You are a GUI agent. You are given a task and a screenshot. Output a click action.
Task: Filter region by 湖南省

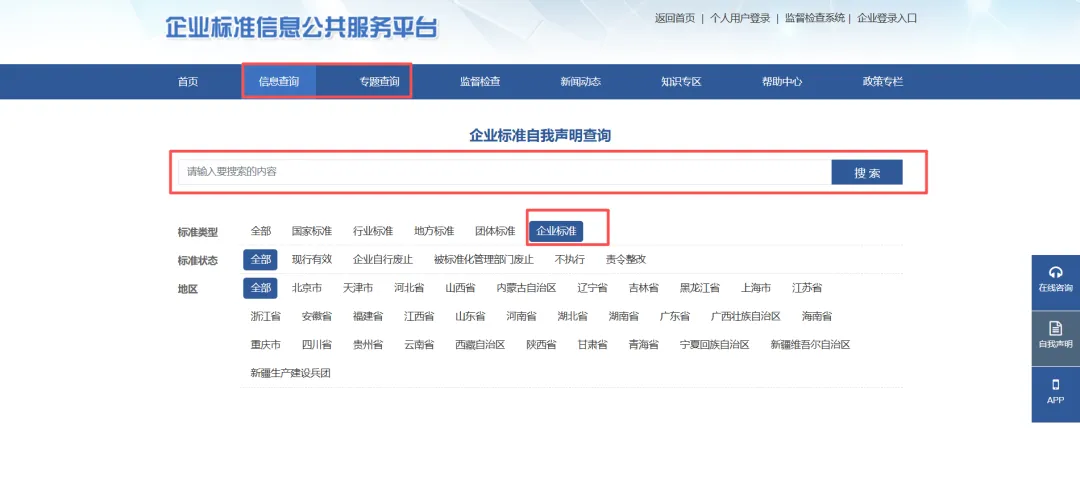tap(623, 316)
